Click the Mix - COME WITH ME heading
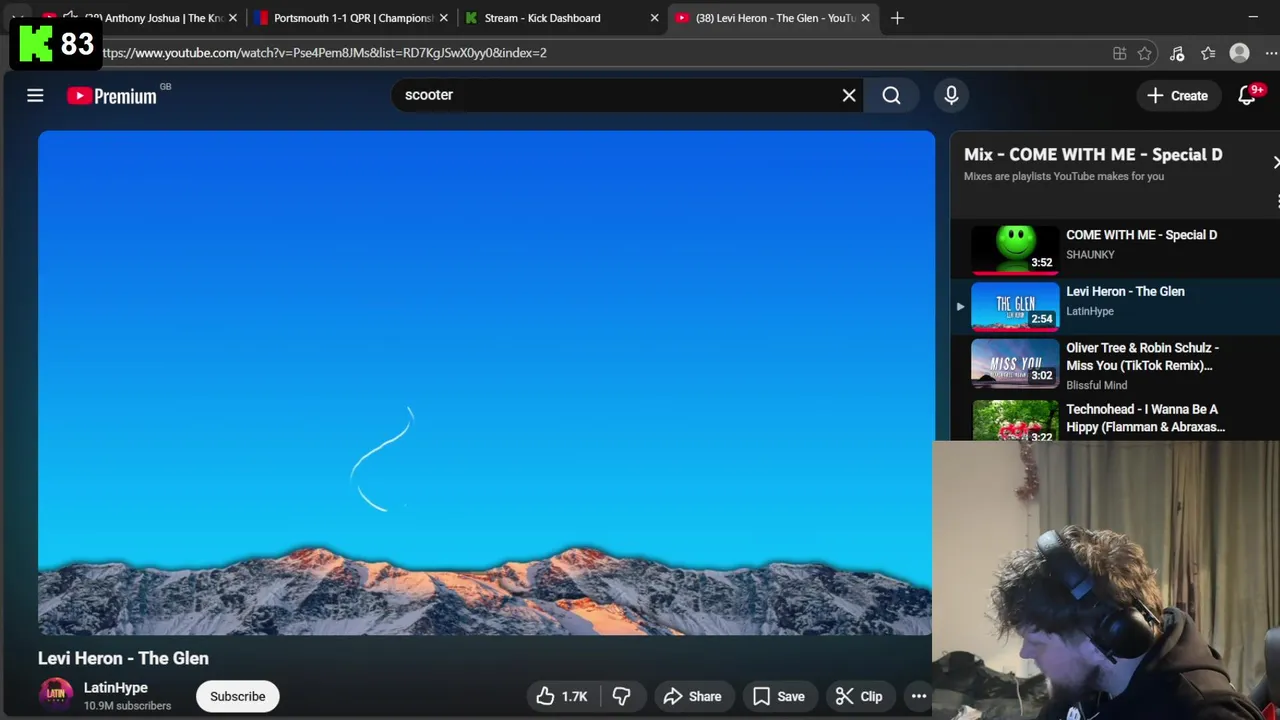This screenshot has height=720, width=1280. (x=1093, y=155)
